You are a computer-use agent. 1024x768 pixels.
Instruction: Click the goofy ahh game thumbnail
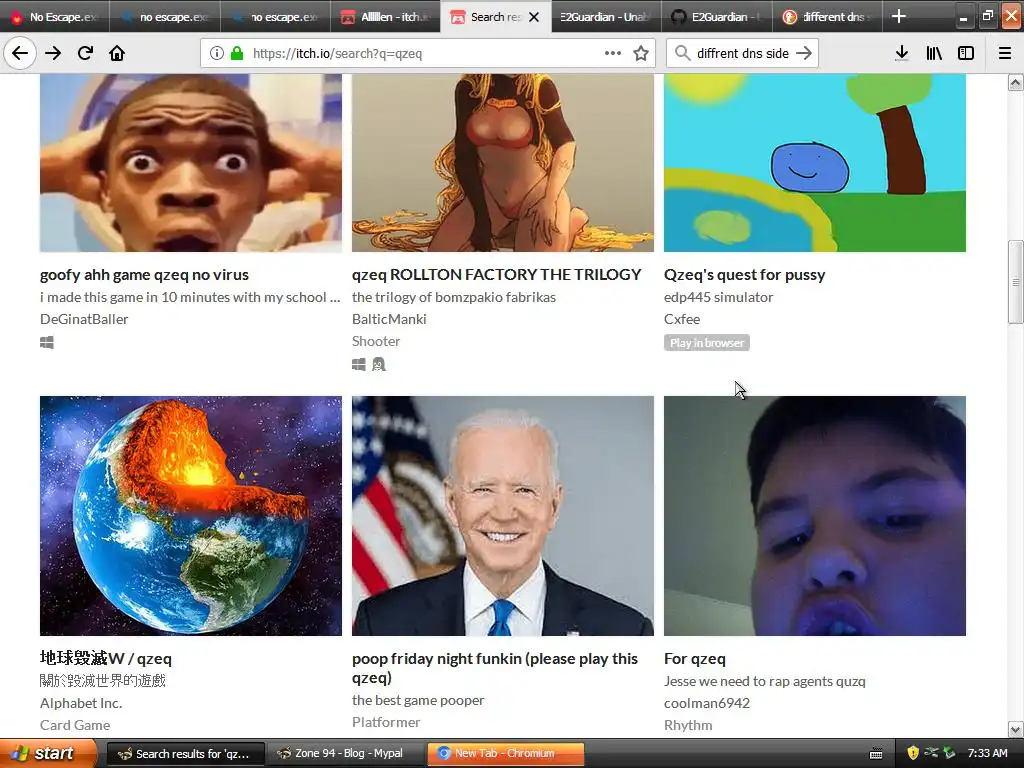coord(191,163)
